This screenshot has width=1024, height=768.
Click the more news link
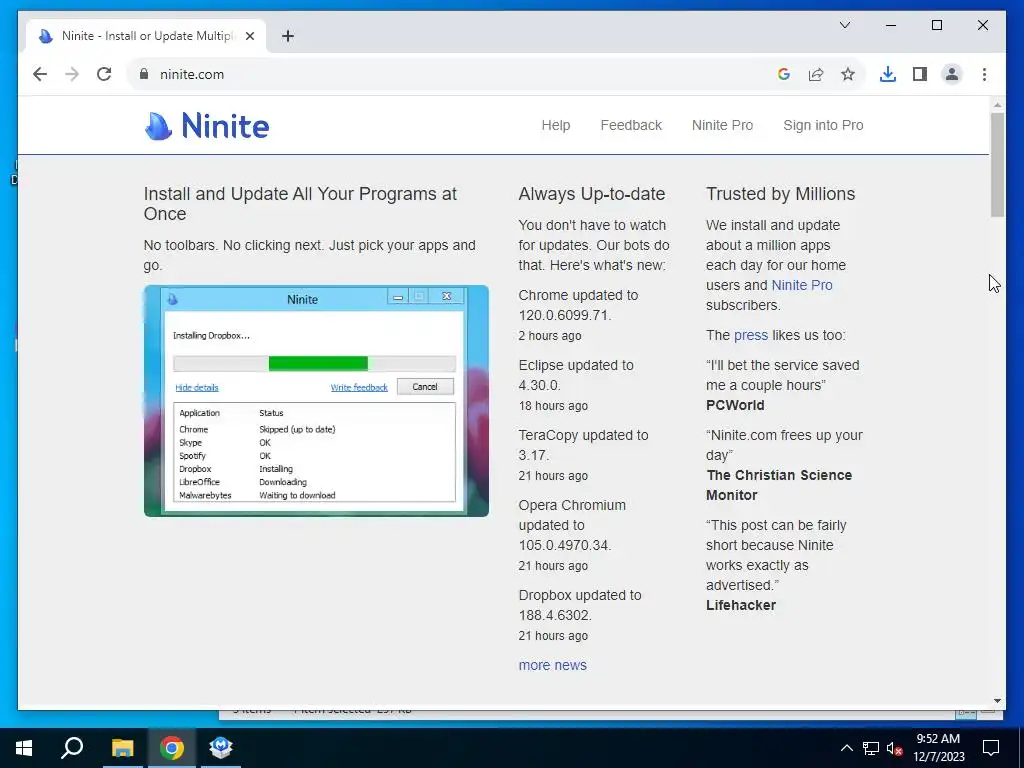click(552, 665)
